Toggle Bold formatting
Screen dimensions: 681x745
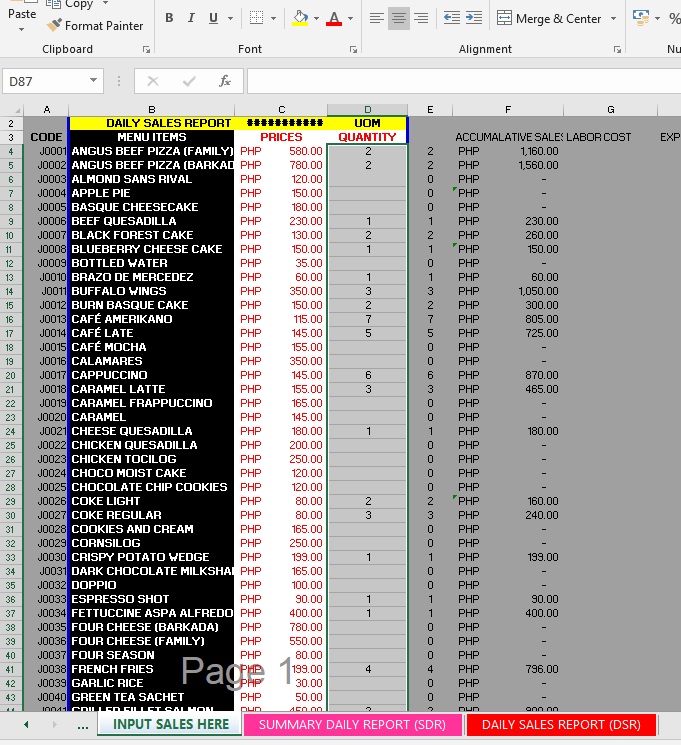[x=169, y=18]
